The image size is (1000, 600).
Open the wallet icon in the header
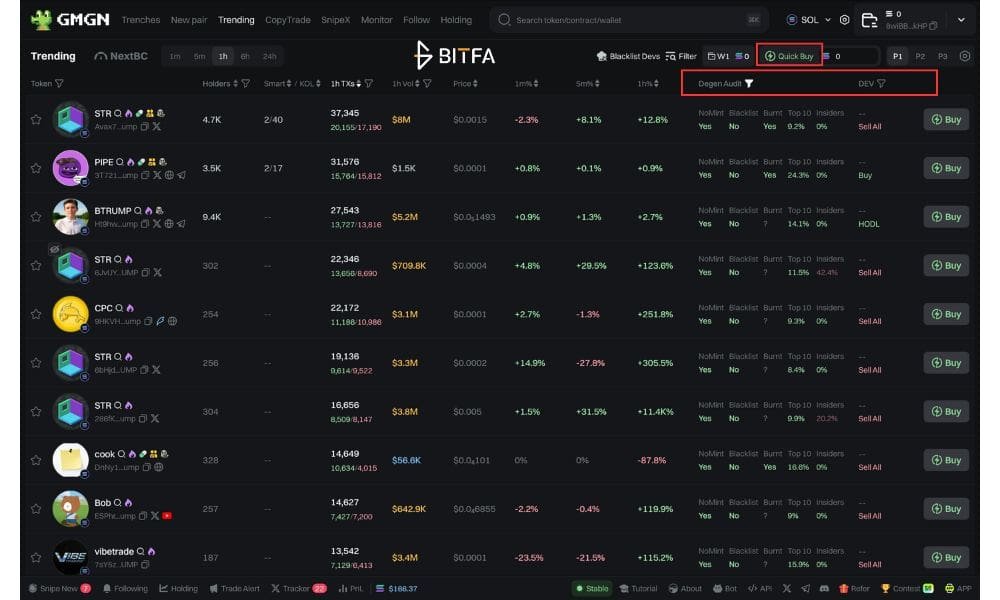869,20
